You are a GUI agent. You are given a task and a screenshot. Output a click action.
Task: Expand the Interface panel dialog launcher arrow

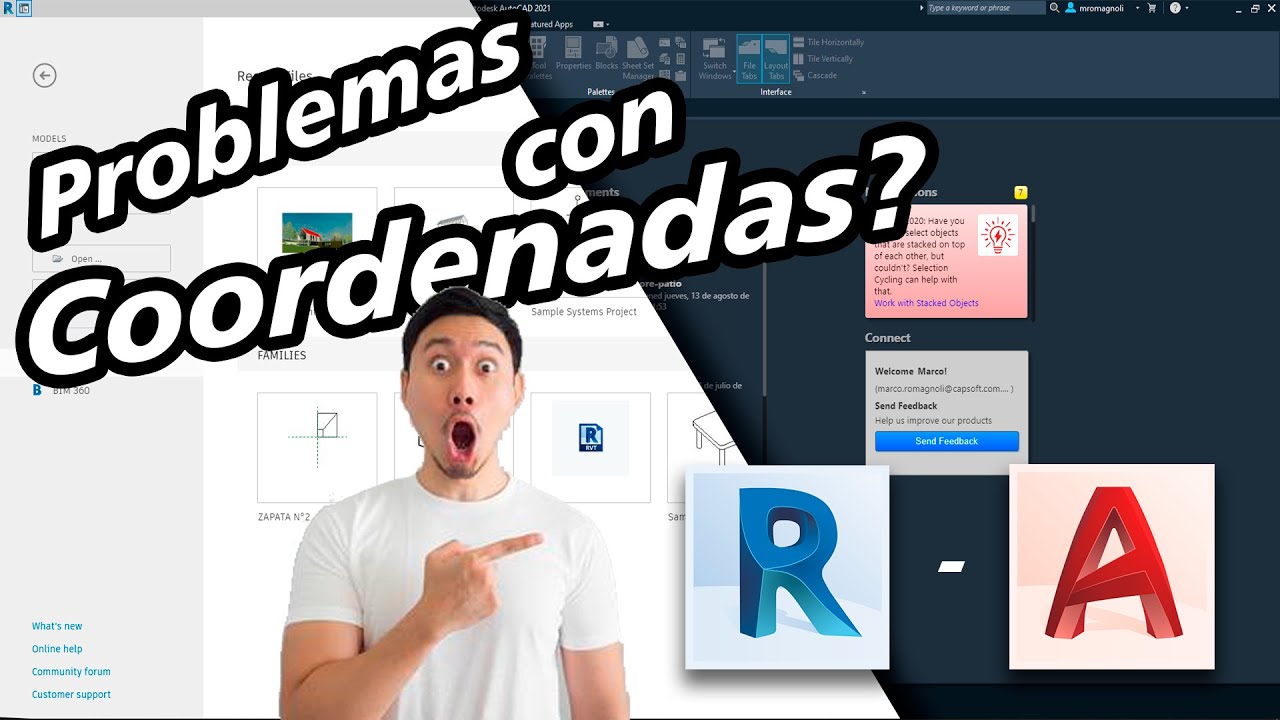point(864,92)
